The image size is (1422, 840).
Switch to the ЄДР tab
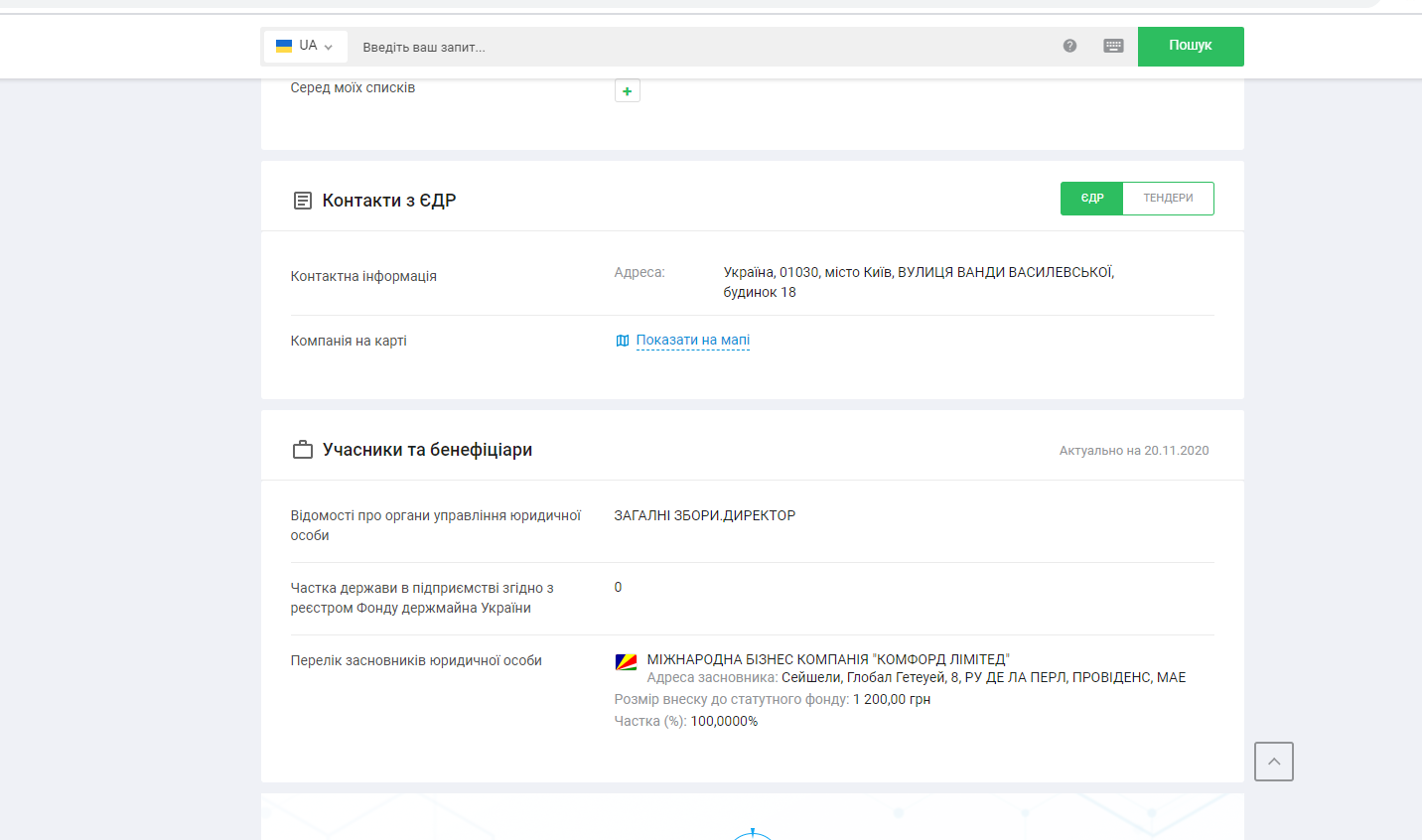(1092, 199)
